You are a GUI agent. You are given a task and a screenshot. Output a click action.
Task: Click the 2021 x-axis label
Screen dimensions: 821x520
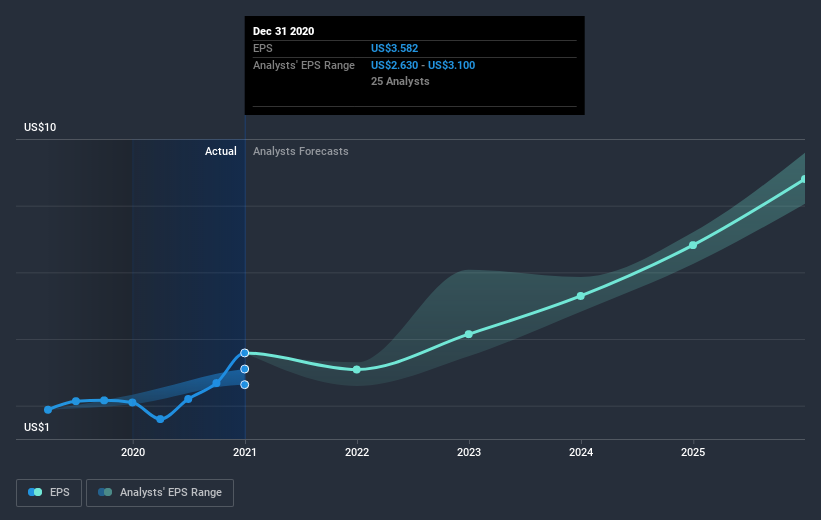click(245, 452)
